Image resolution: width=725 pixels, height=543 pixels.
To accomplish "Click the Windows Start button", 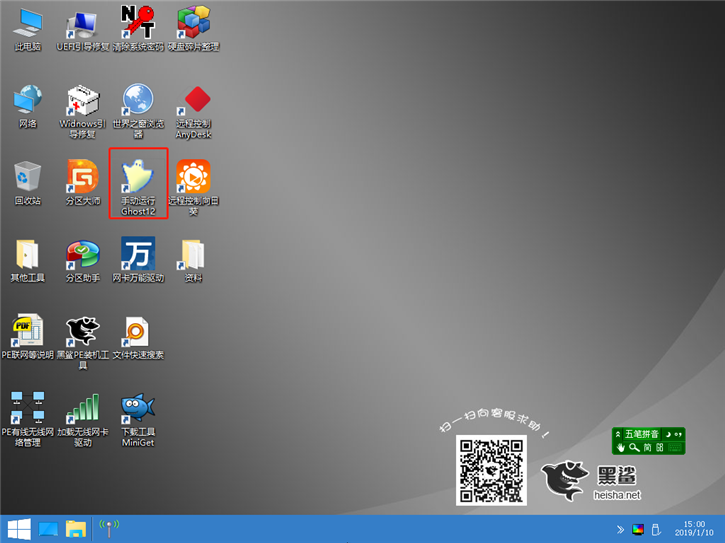I will [17, 529].
